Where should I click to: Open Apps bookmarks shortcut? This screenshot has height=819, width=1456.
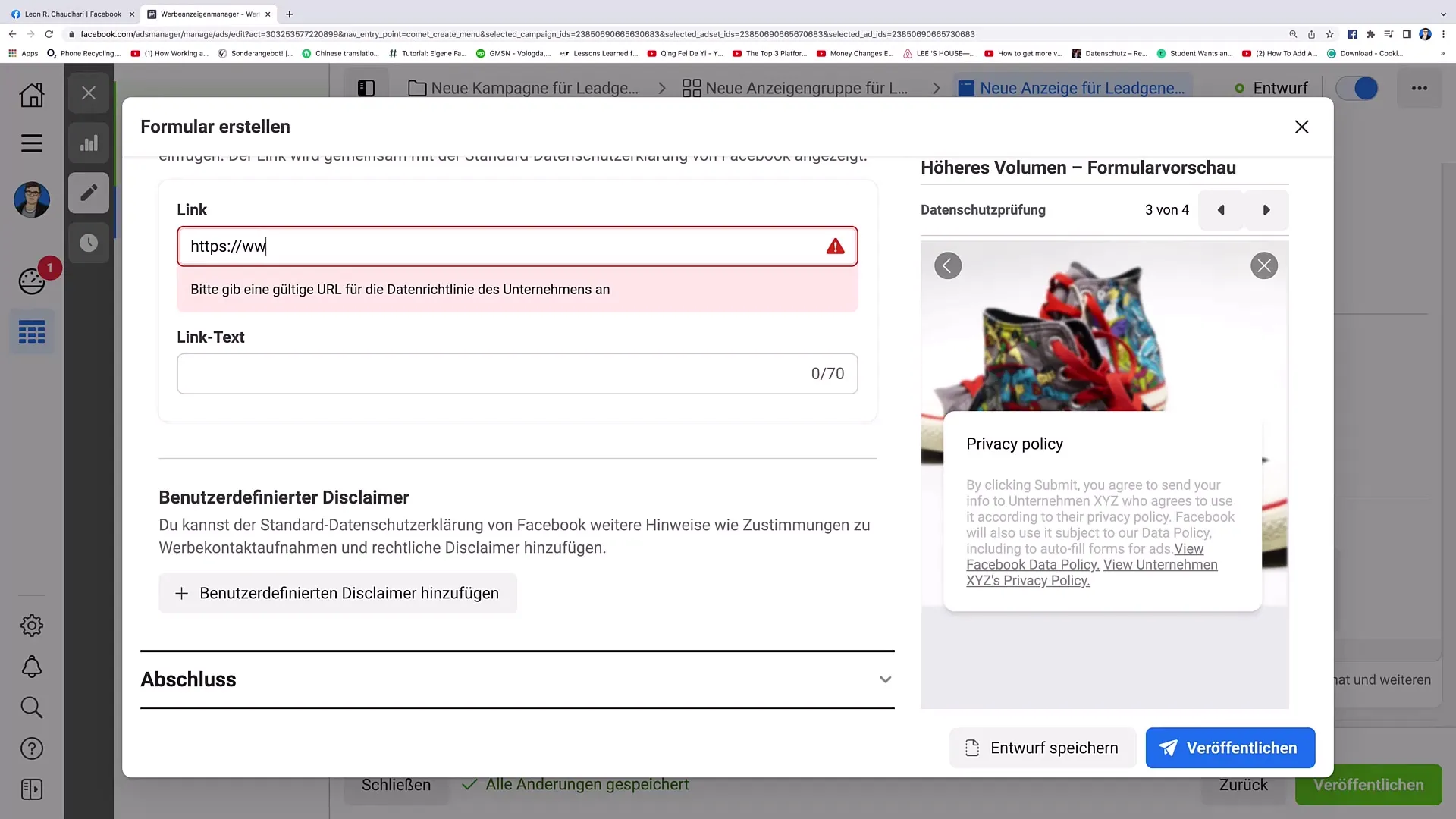click(x=23, y=53)
